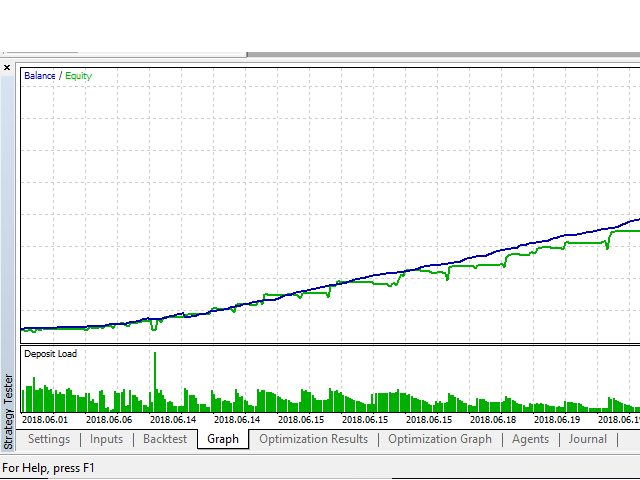Open the Settings tab
The width and height of the screenshot is (640, 480).
pos(49,439)
